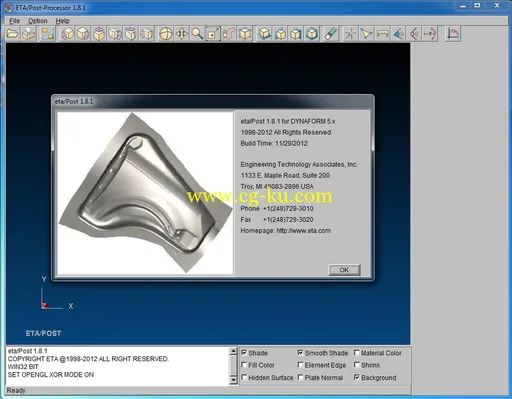Click the second toolbar icon next to the folder
Viewport: 512px width, 399px height.
pyautogui.click(x=29, y=34)
